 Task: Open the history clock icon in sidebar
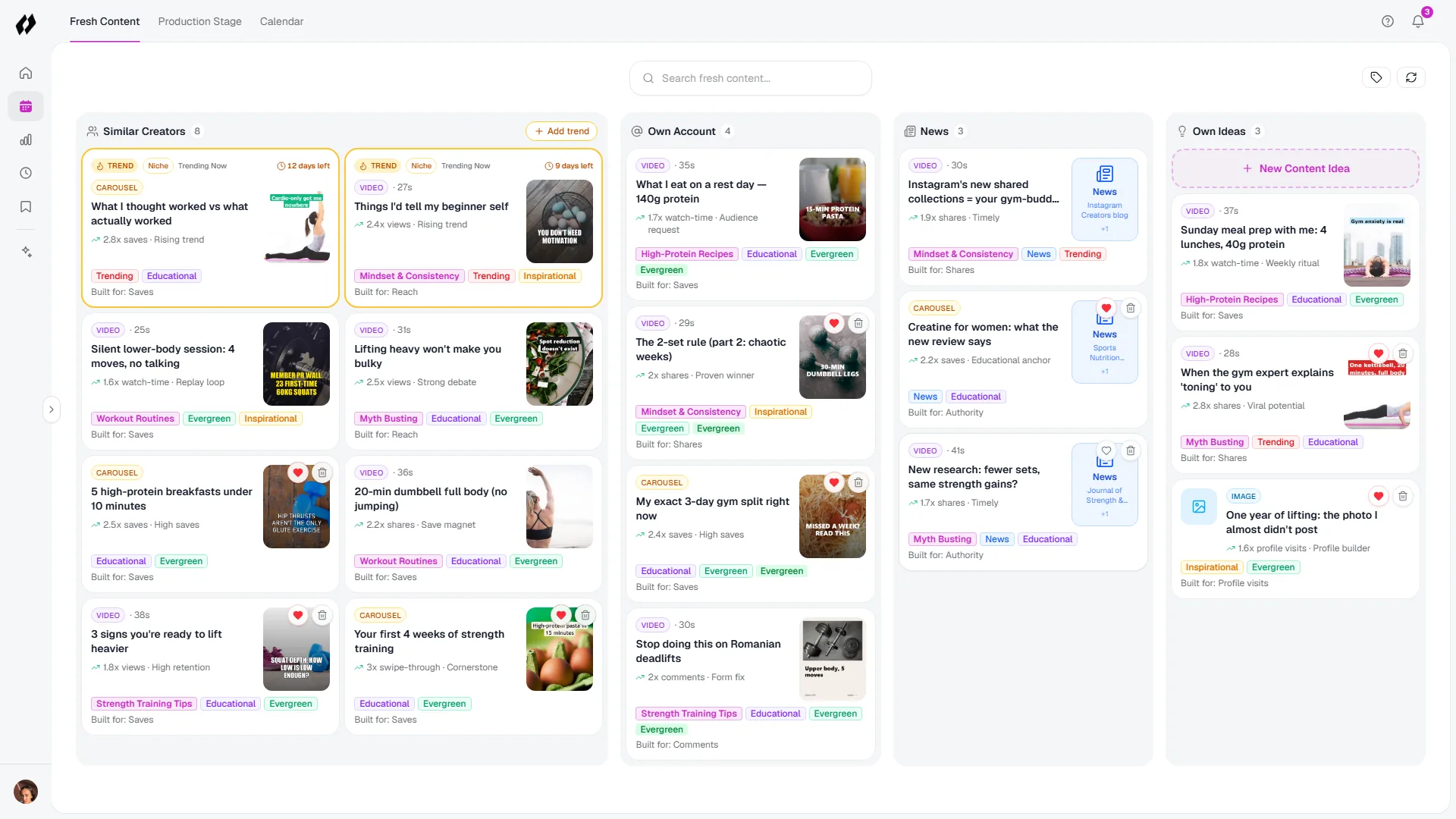(x=26, y=173)
